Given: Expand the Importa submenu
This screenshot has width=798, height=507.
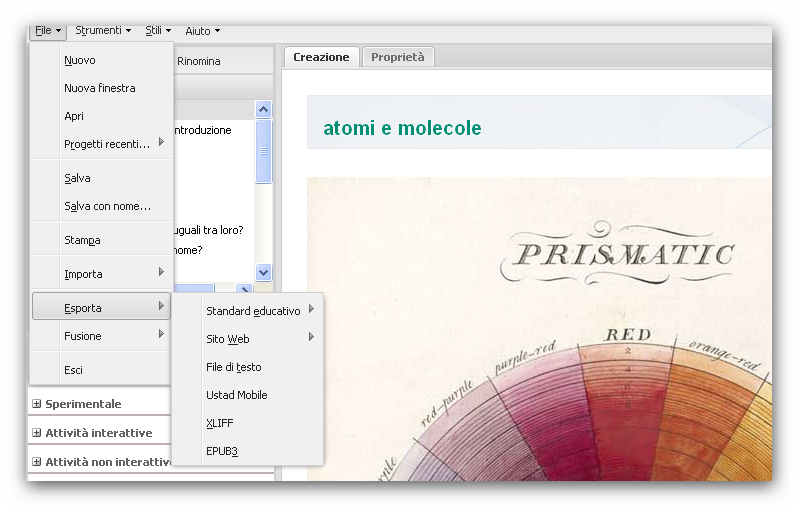Looking at the screenshot, I should click(101, 274).
